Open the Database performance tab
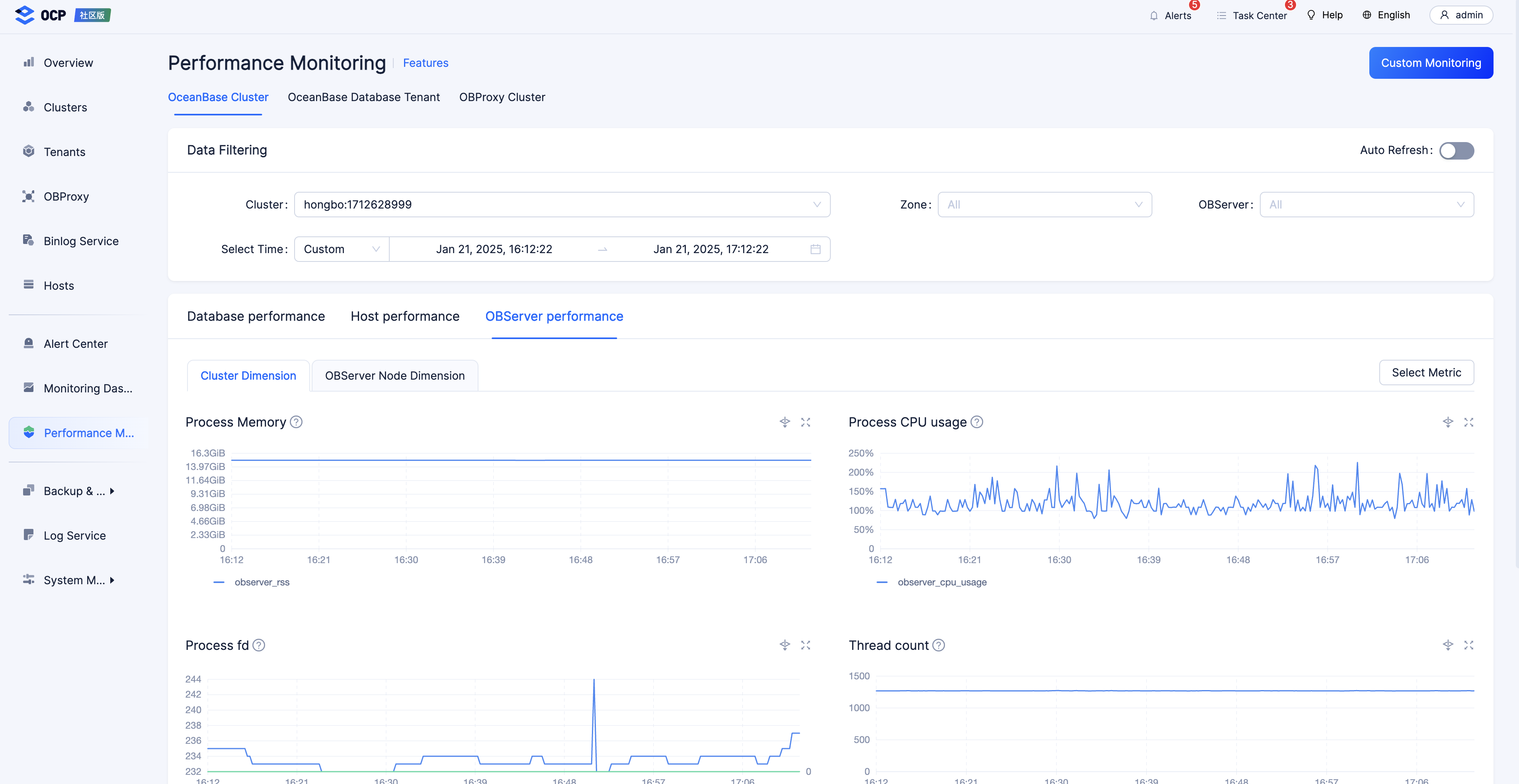The height and width of the screenshot is (784, 1519). (256, 316)
